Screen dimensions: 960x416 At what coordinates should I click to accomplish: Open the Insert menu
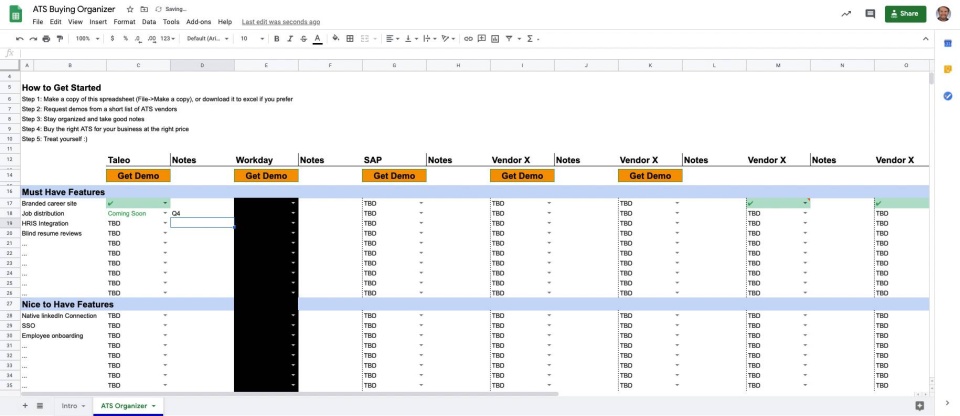coord(98,22)
